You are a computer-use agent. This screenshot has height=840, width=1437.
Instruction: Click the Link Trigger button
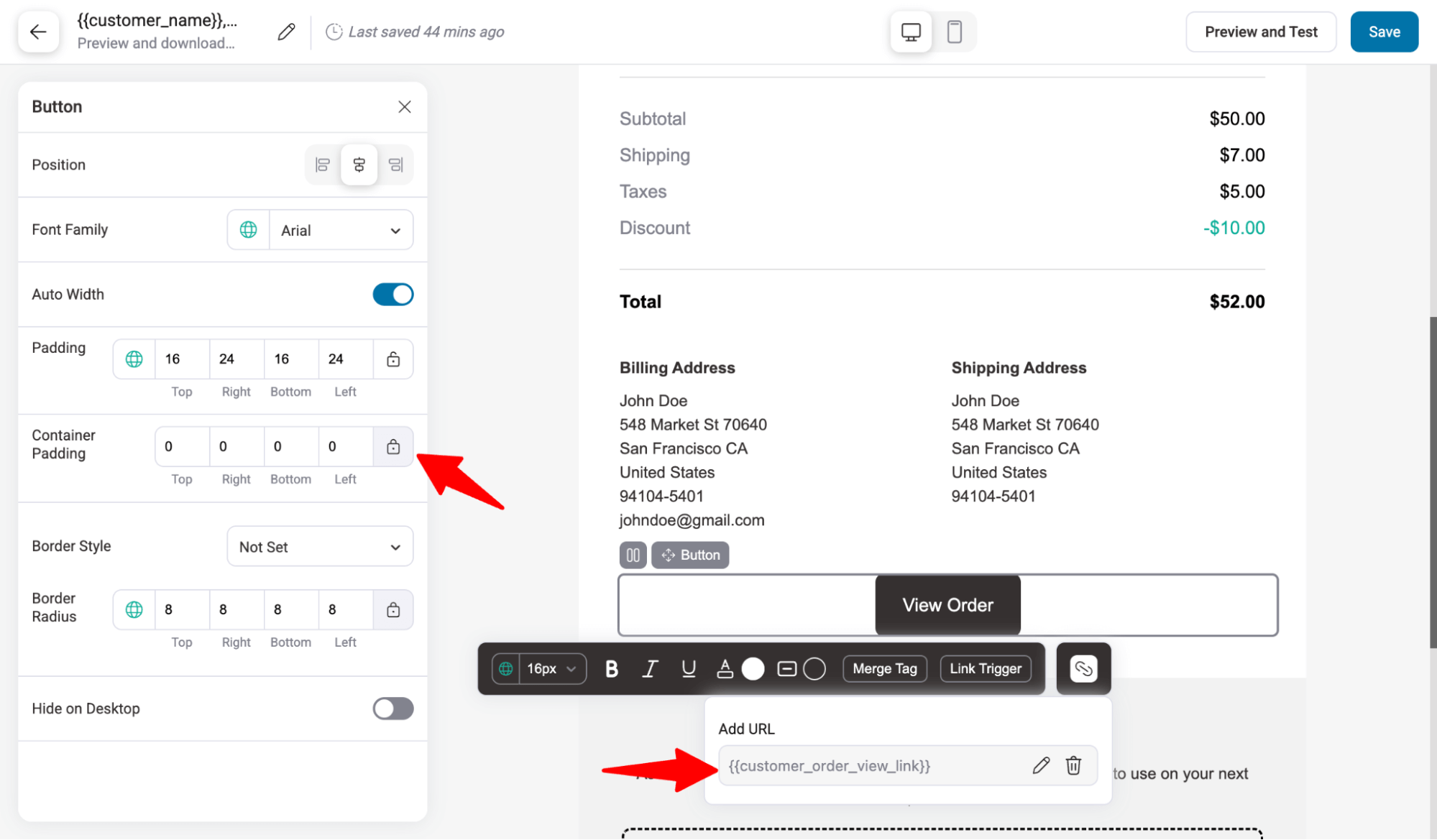click(985, 668)
